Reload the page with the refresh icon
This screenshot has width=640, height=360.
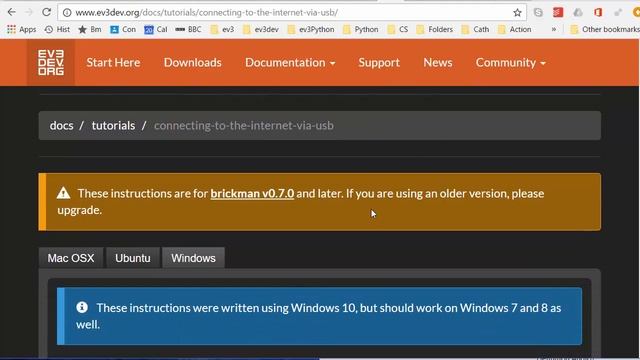[47, 12]
